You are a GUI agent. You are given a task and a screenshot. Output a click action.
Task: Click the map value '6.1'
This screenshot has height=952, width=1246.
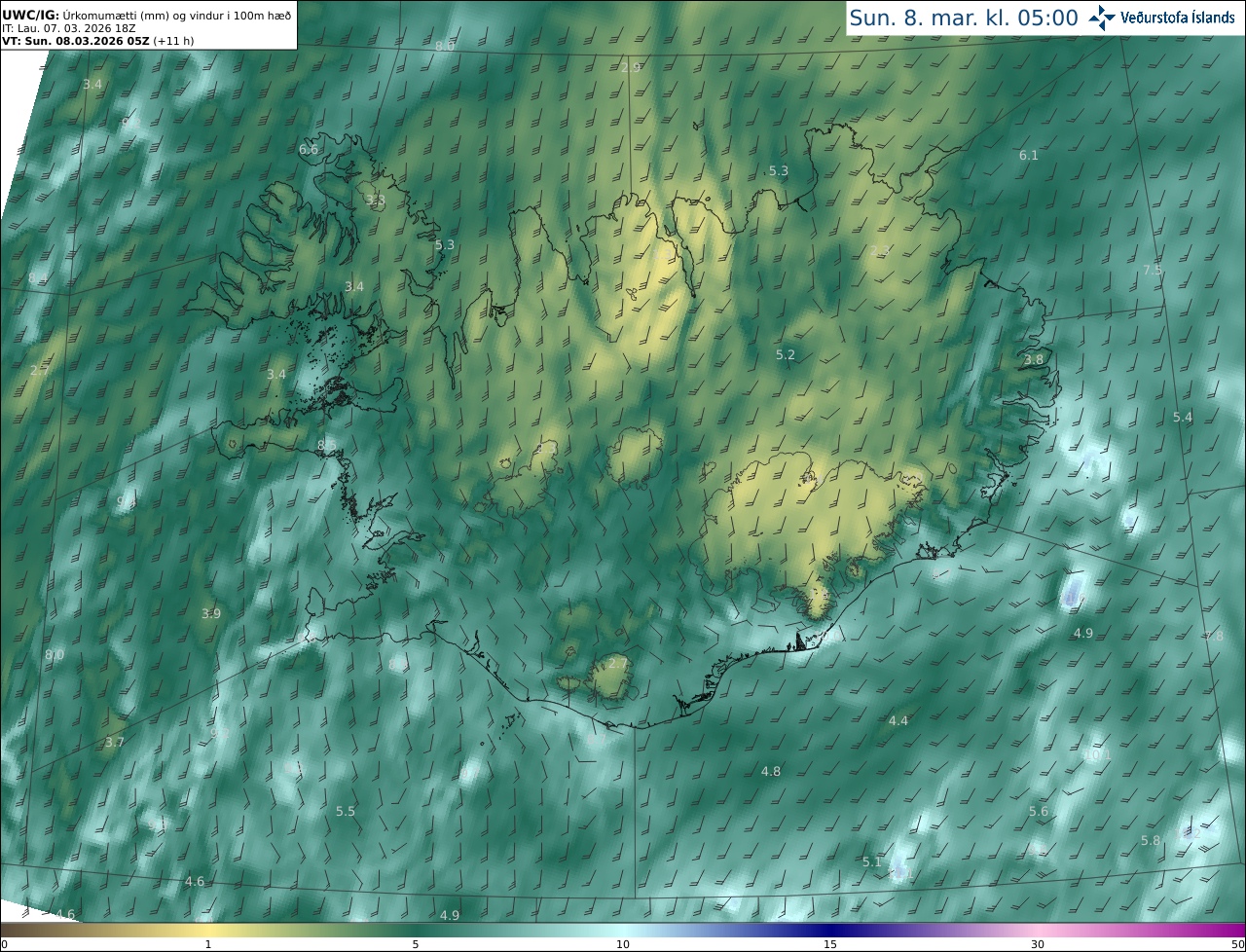tap(1029, 155)
